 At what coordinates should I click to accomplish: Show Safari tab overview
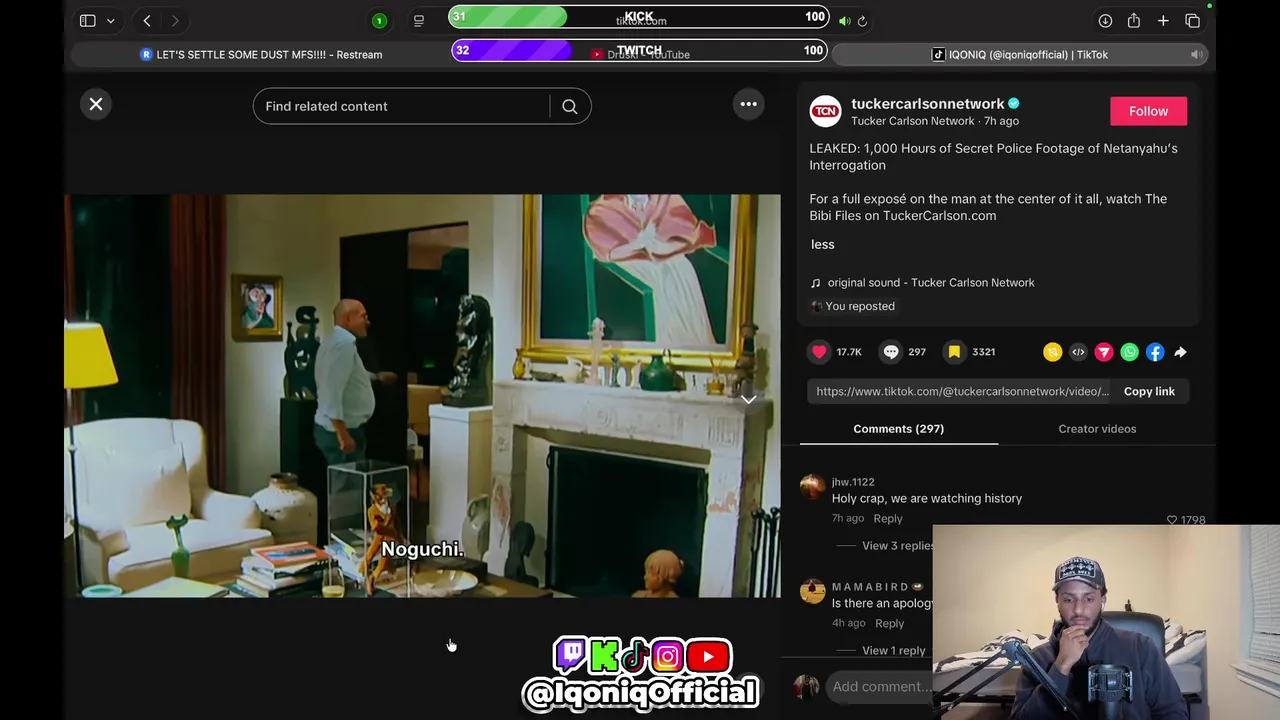[1192, 21]
